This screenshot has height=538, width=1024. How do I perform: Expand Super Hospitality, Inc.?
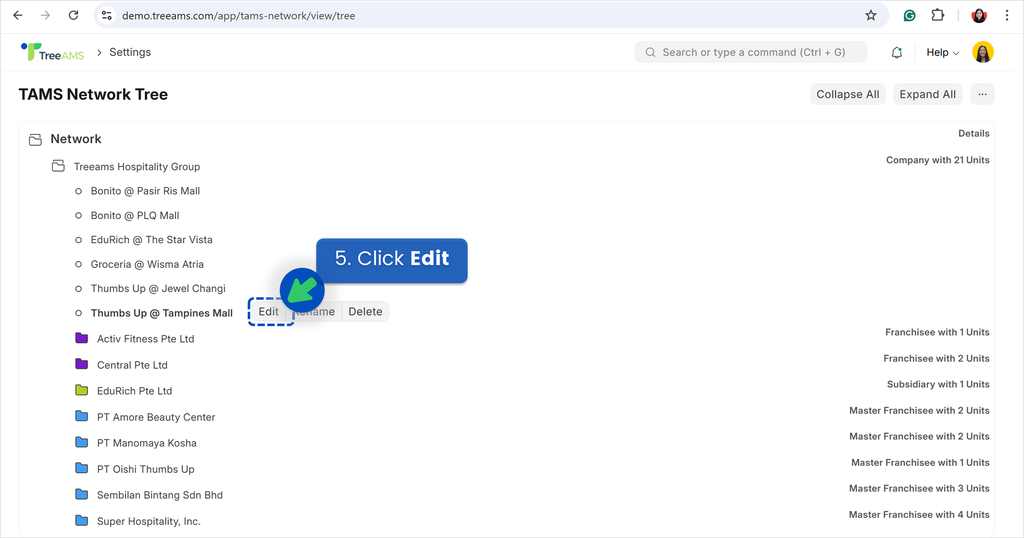click(149, 521)
